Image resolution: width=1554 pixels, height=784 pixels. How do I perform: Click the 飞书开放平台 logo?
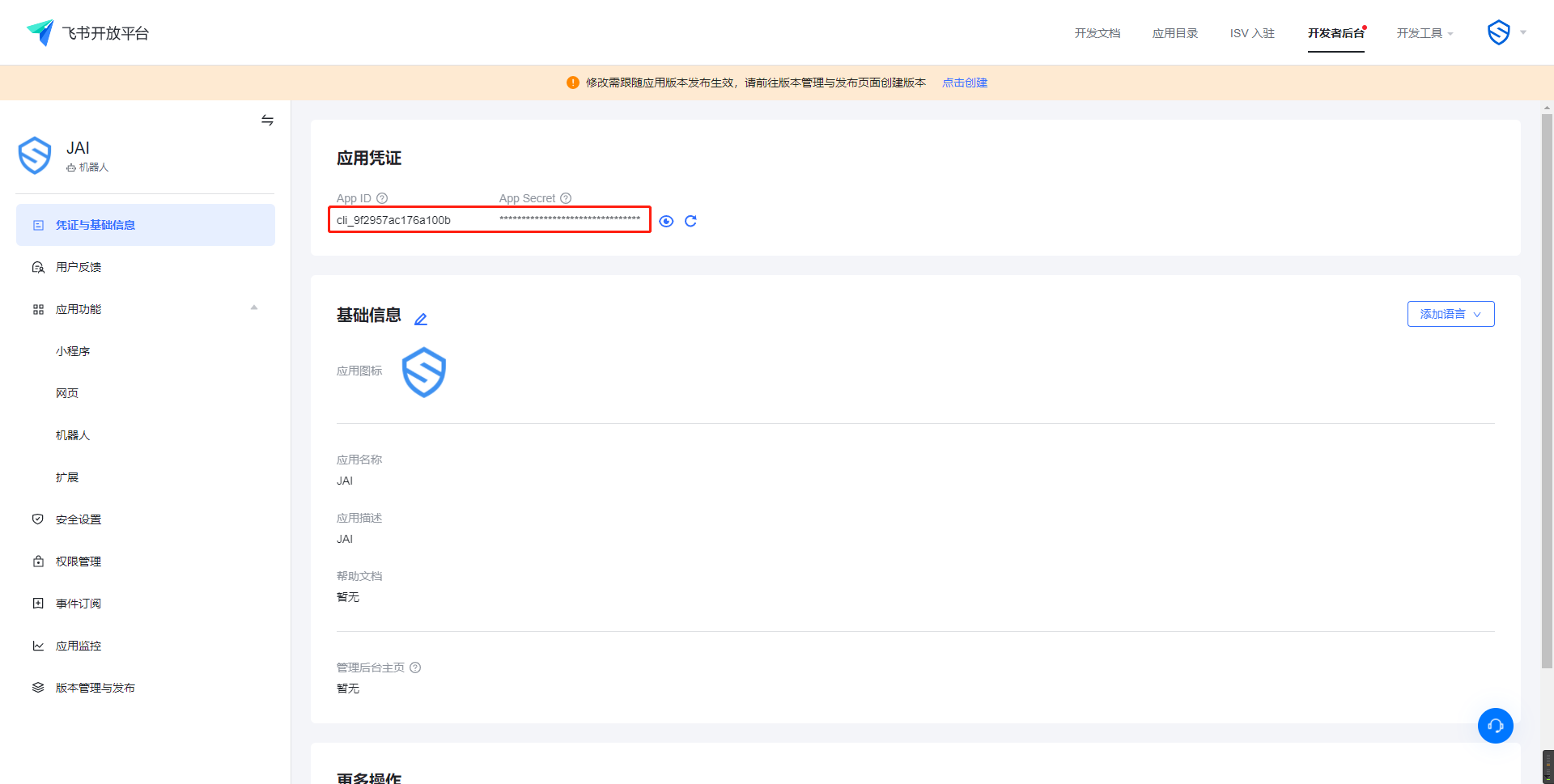[87, 33]
